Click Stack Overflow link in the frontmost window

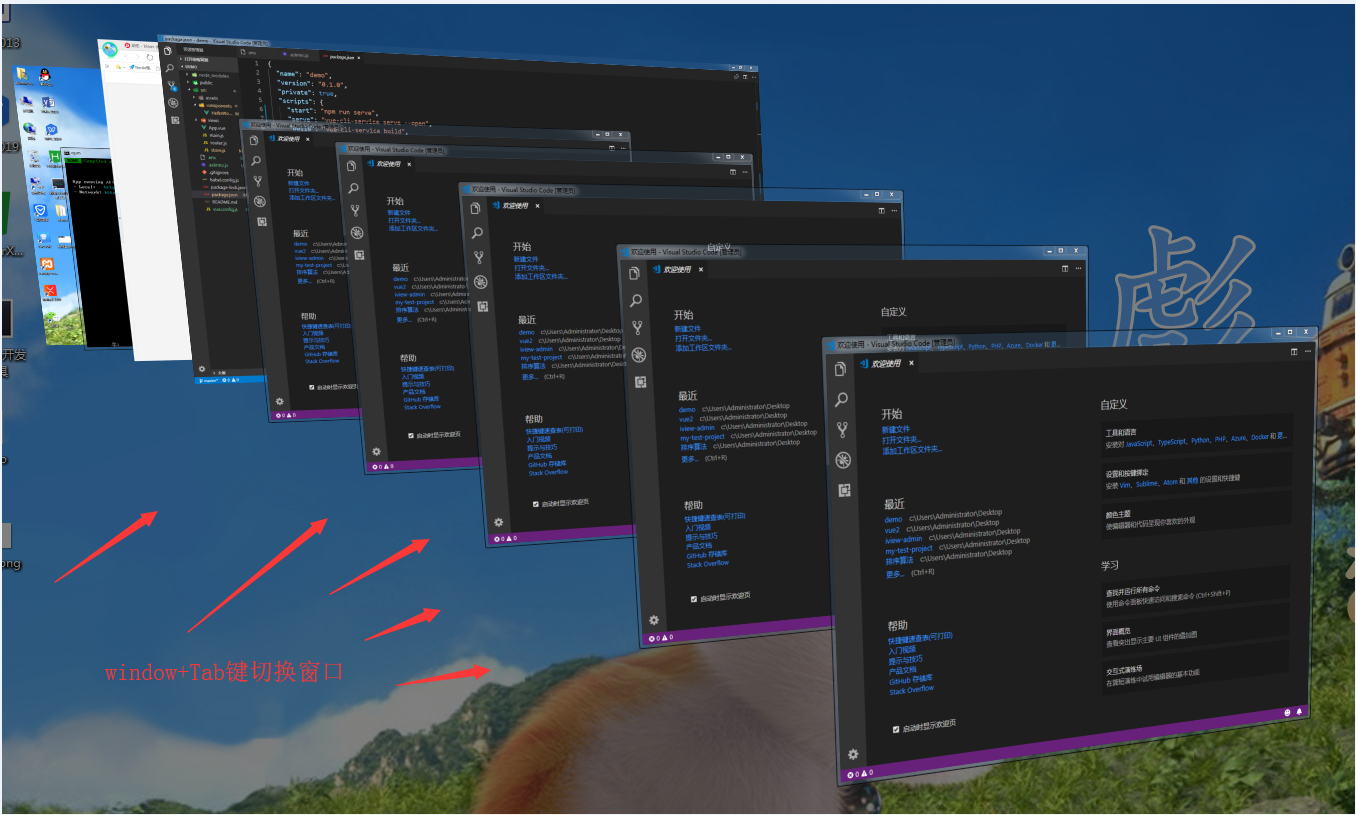tap(912, 689)
